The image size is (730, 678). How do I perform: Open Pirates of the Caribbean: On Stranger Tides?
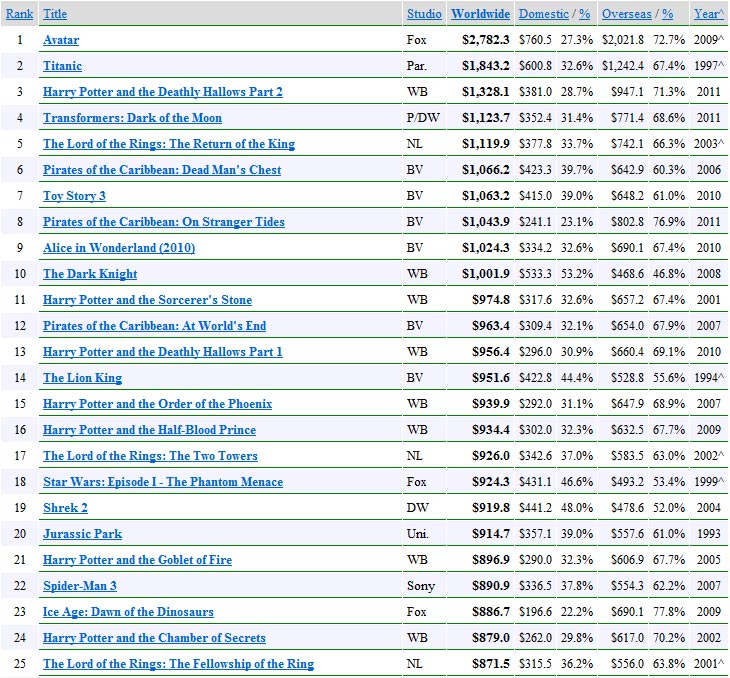tap(164, 222)
